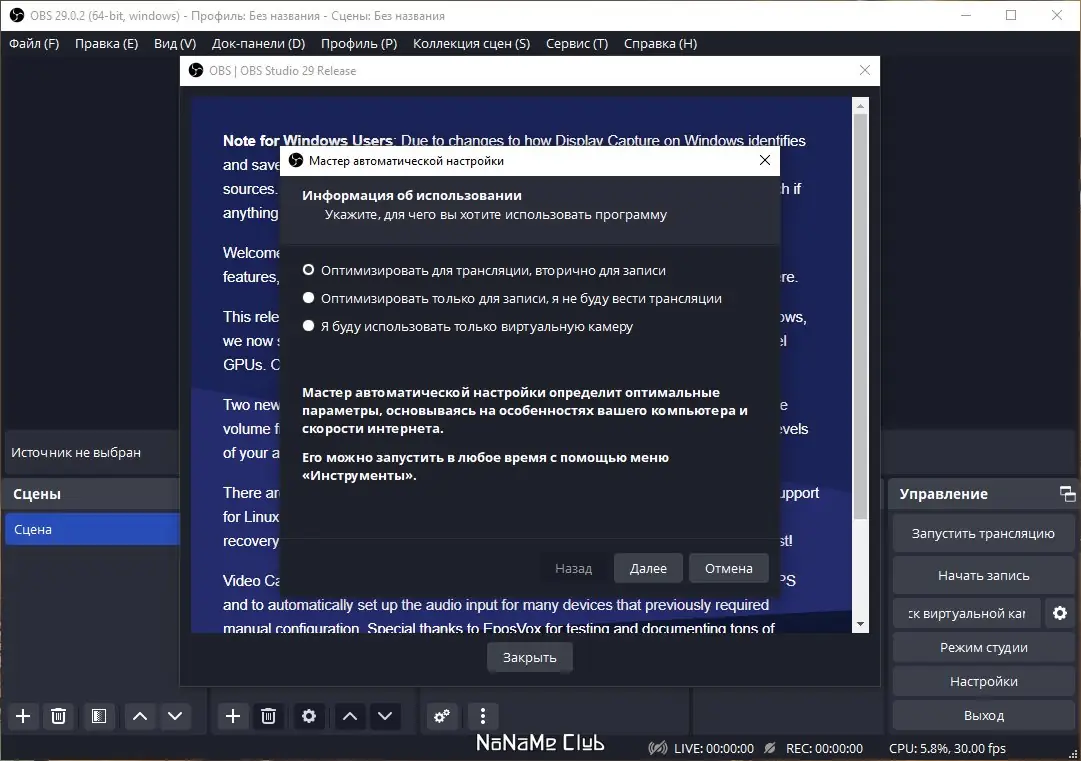The image size is (1081, 761).
Task: Click OBS logo in main title bar
Action: [x=17, y=15]
